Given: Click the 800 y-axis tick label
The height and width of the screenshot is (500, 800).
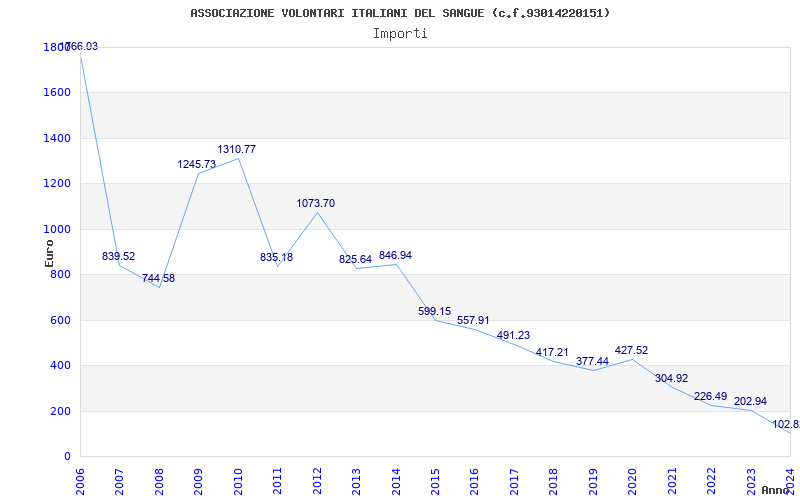Looking at the screenshot, I should point(62,274).
